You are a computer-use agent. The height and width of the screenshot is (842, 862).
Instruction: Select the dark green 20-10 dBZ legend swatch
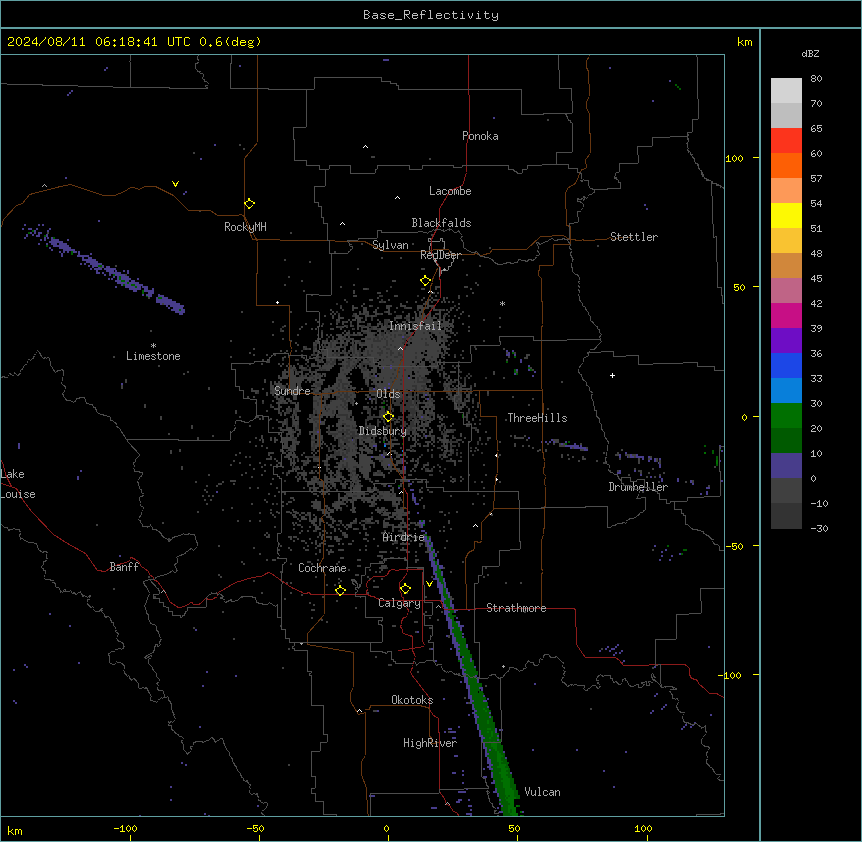point(786,440)
